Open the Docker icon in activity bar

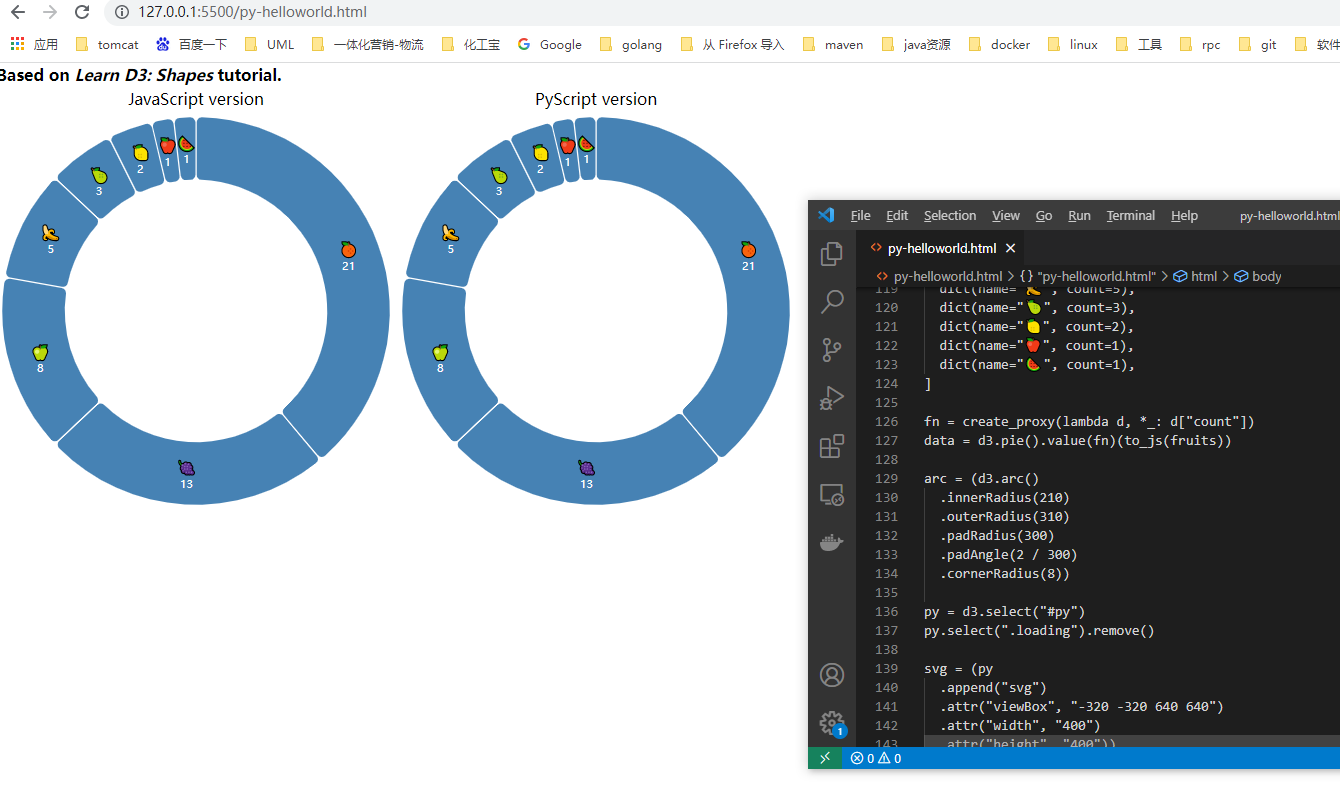click(x=832, y=542)
